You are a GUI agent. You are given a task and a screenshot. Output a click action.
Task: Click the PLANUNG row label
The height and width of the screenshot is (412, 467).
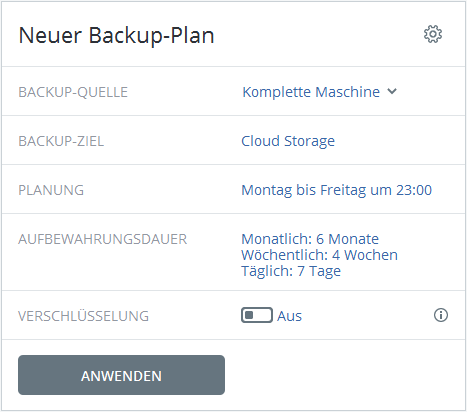pyautogui.click(x=51, y=190)
